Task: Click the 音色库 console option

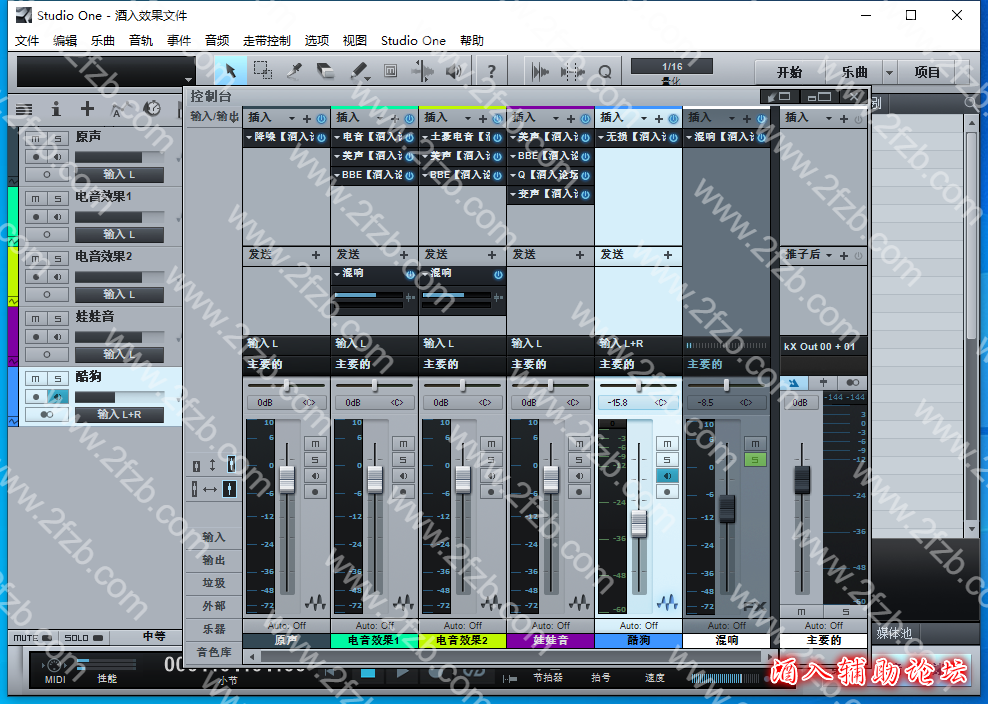Action: coord(214,652)
